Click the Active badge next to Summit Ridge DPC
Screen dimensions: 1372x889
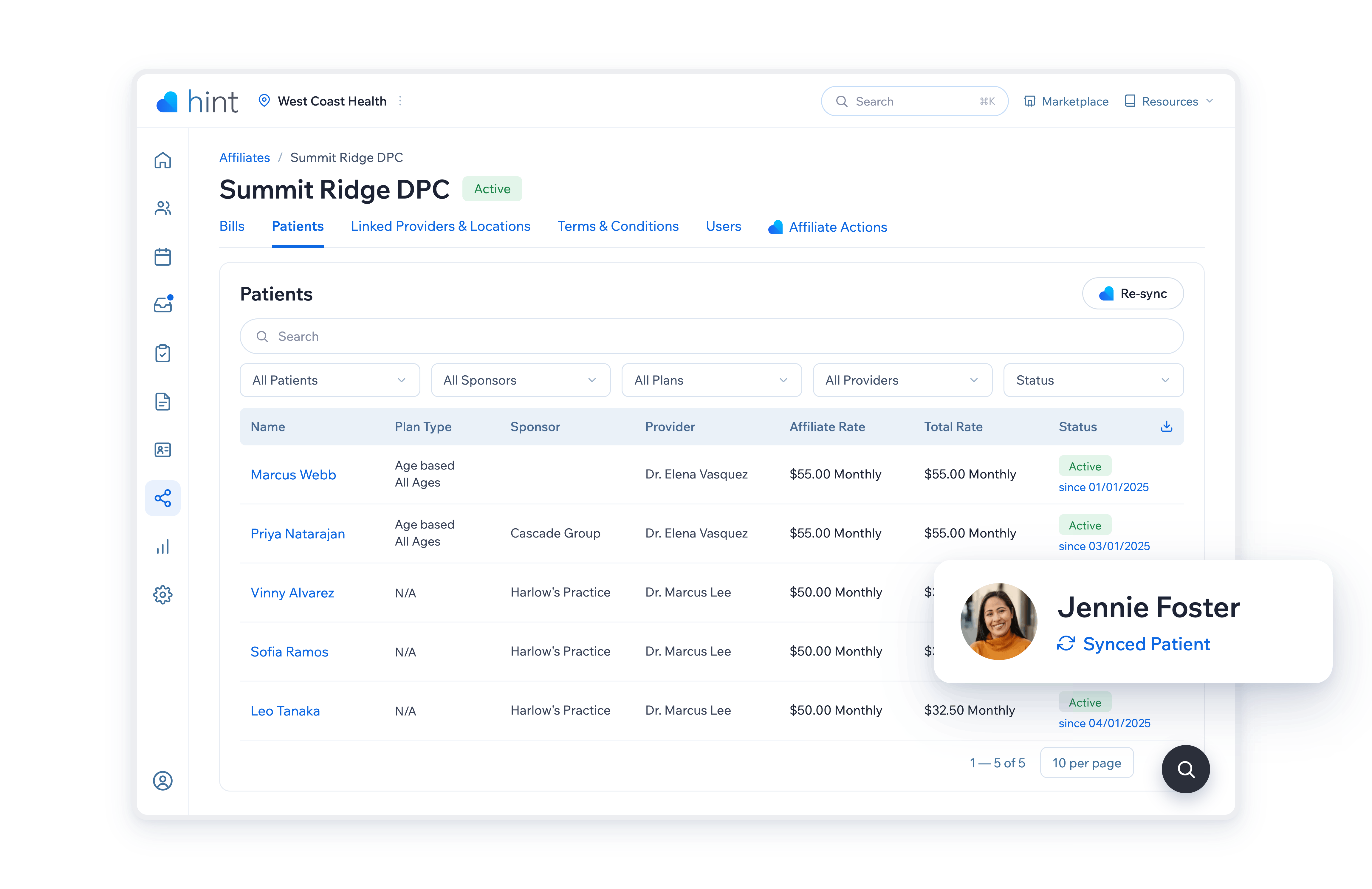[492, 188]
